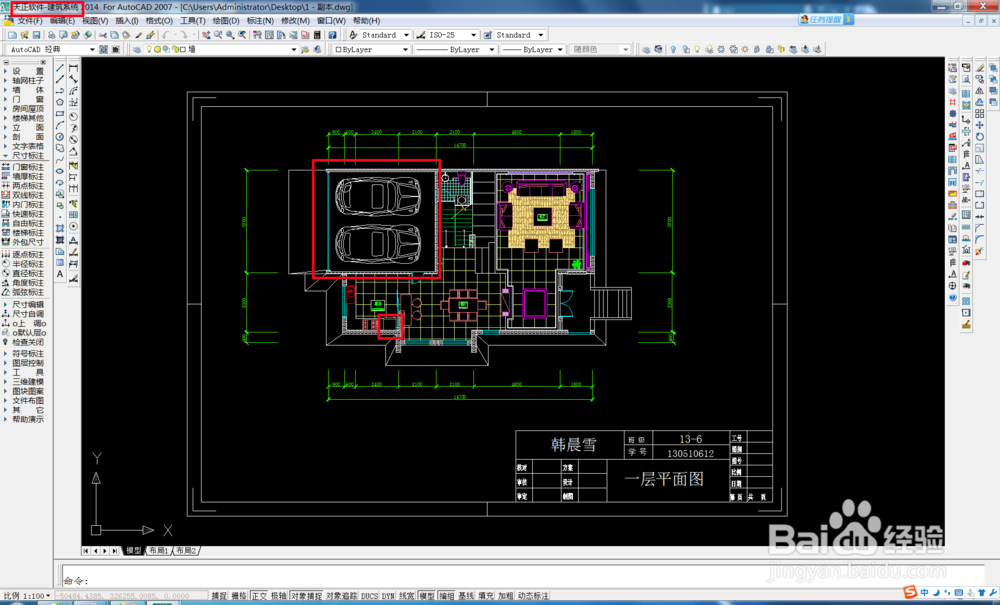Click the 快速标注 quick dimension tool

[x=27, y=213]
